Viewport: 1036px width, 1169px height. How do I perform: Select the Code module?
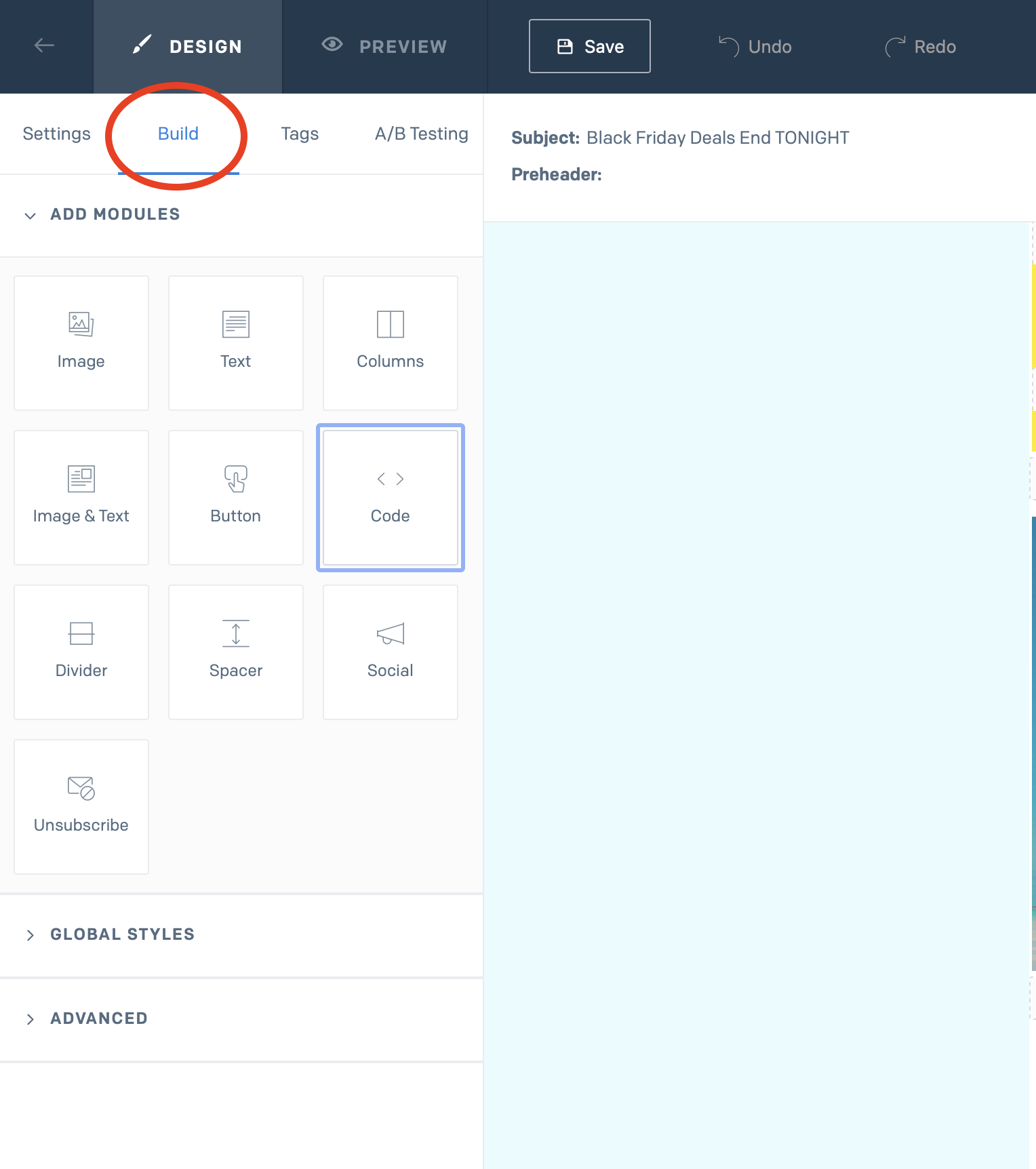(390, 497)
